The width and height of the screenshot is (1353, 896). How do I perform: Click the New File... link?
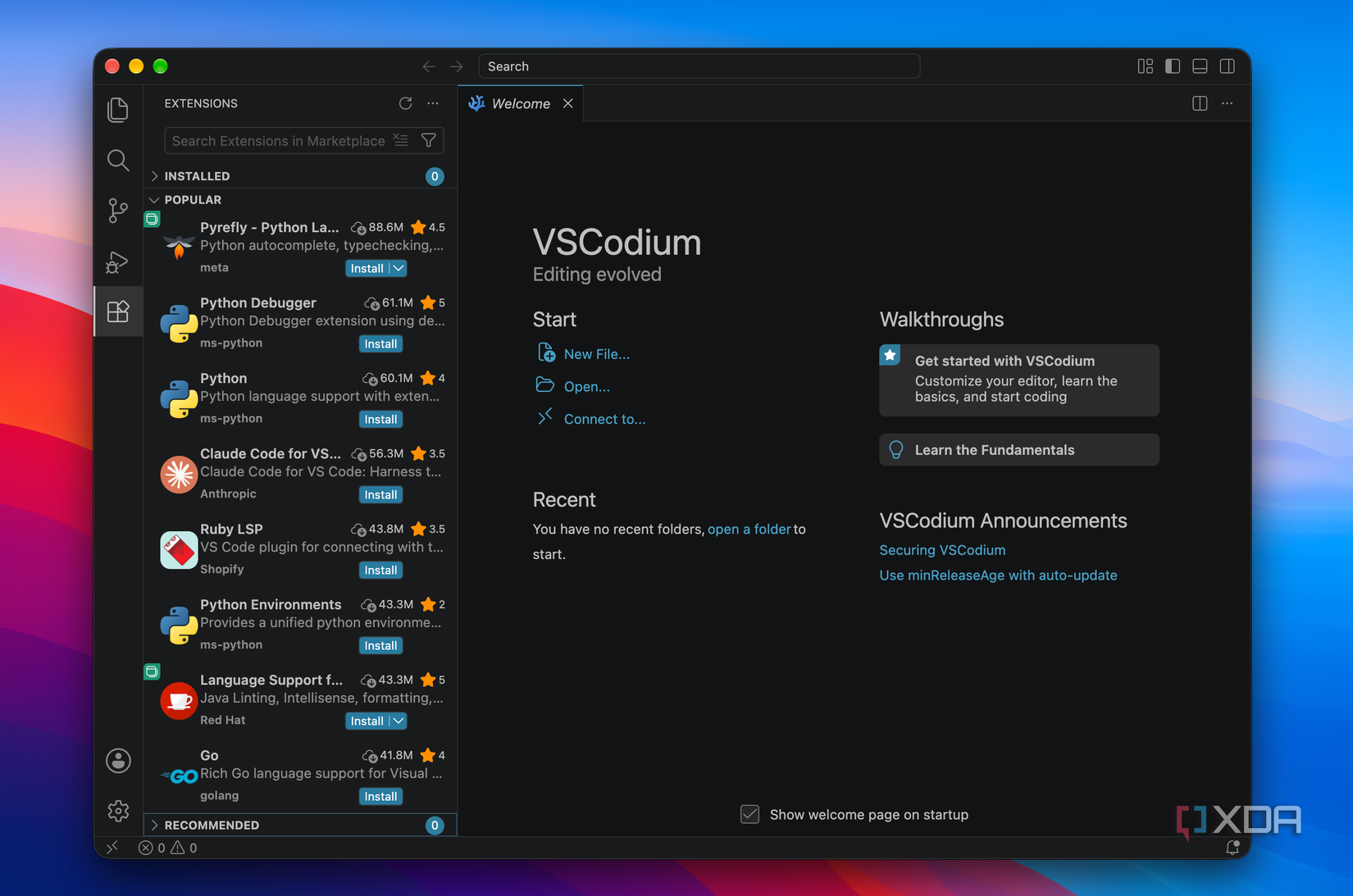597,354
